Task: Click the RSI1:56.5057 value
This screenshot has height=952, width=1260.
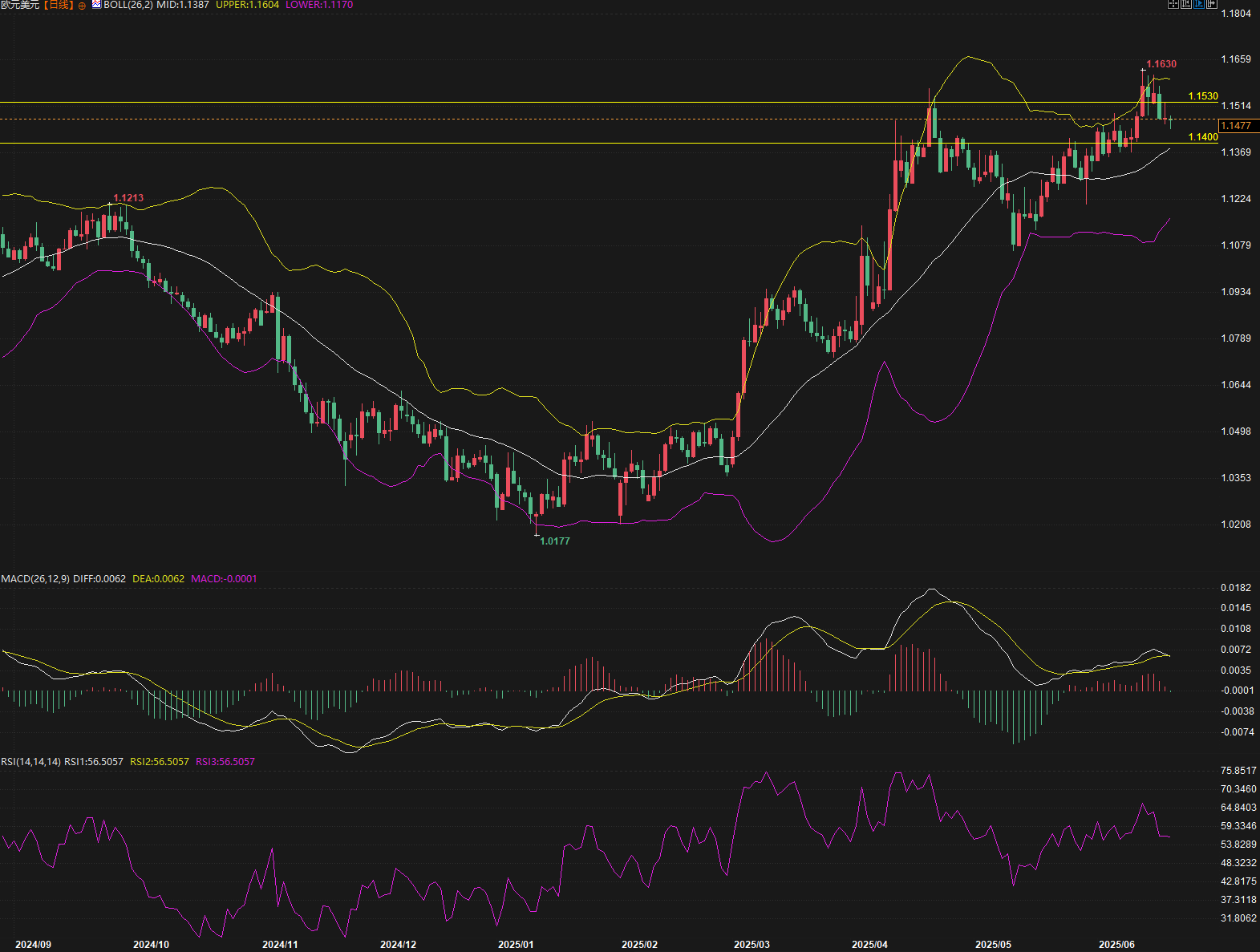Action: pyautogui.click(x=94, y=761)
